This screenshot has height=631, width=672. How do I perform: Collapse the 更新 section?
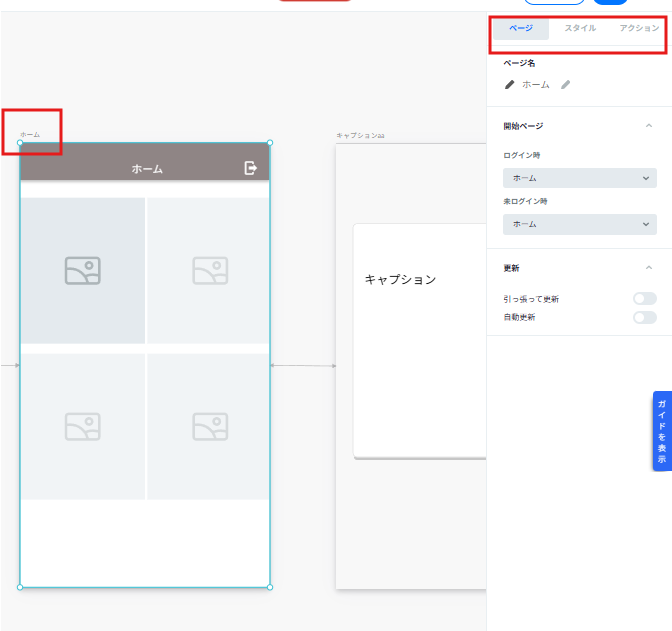[x=649, y=268]
